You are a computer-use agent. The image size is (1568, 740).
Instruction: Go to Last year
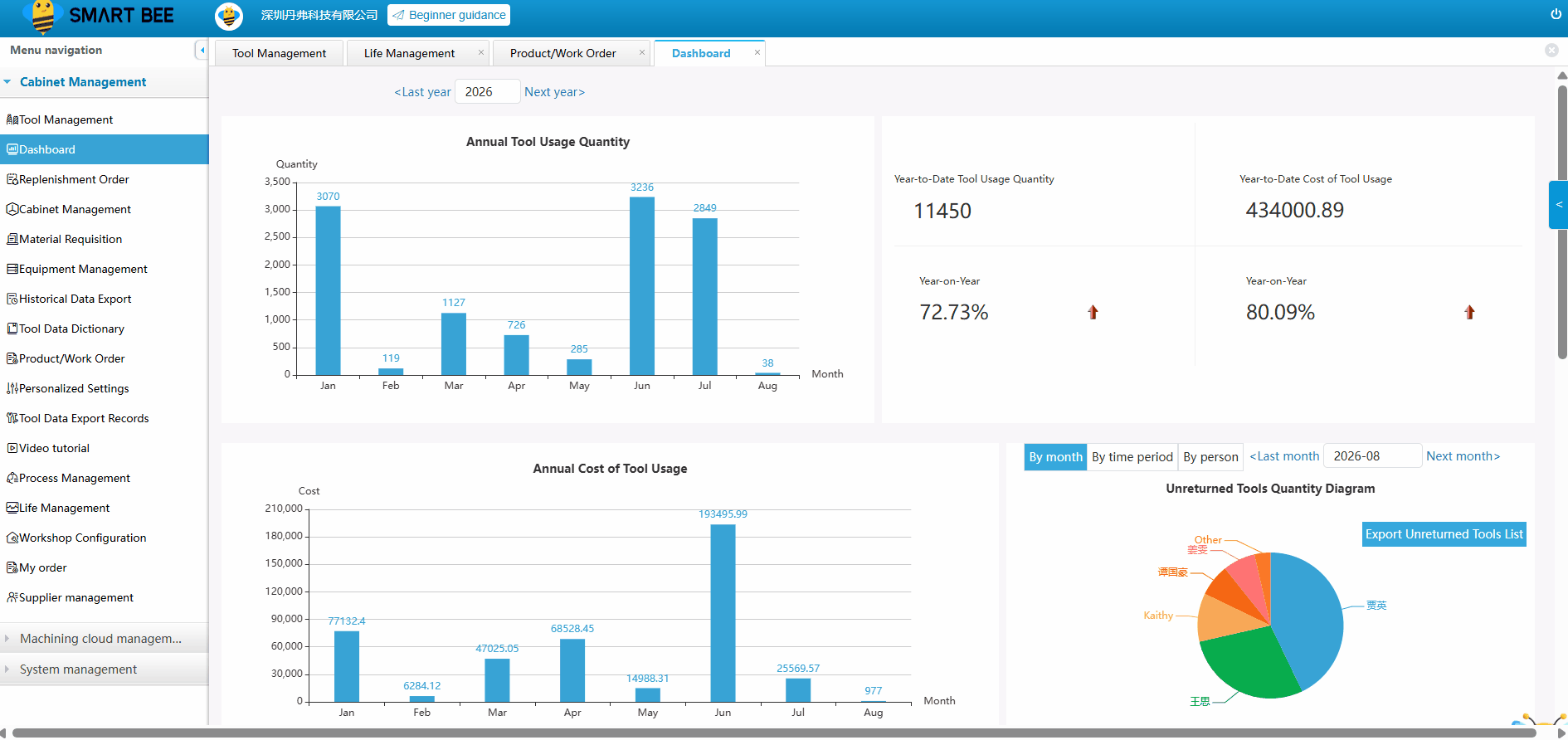coord(422,92)
